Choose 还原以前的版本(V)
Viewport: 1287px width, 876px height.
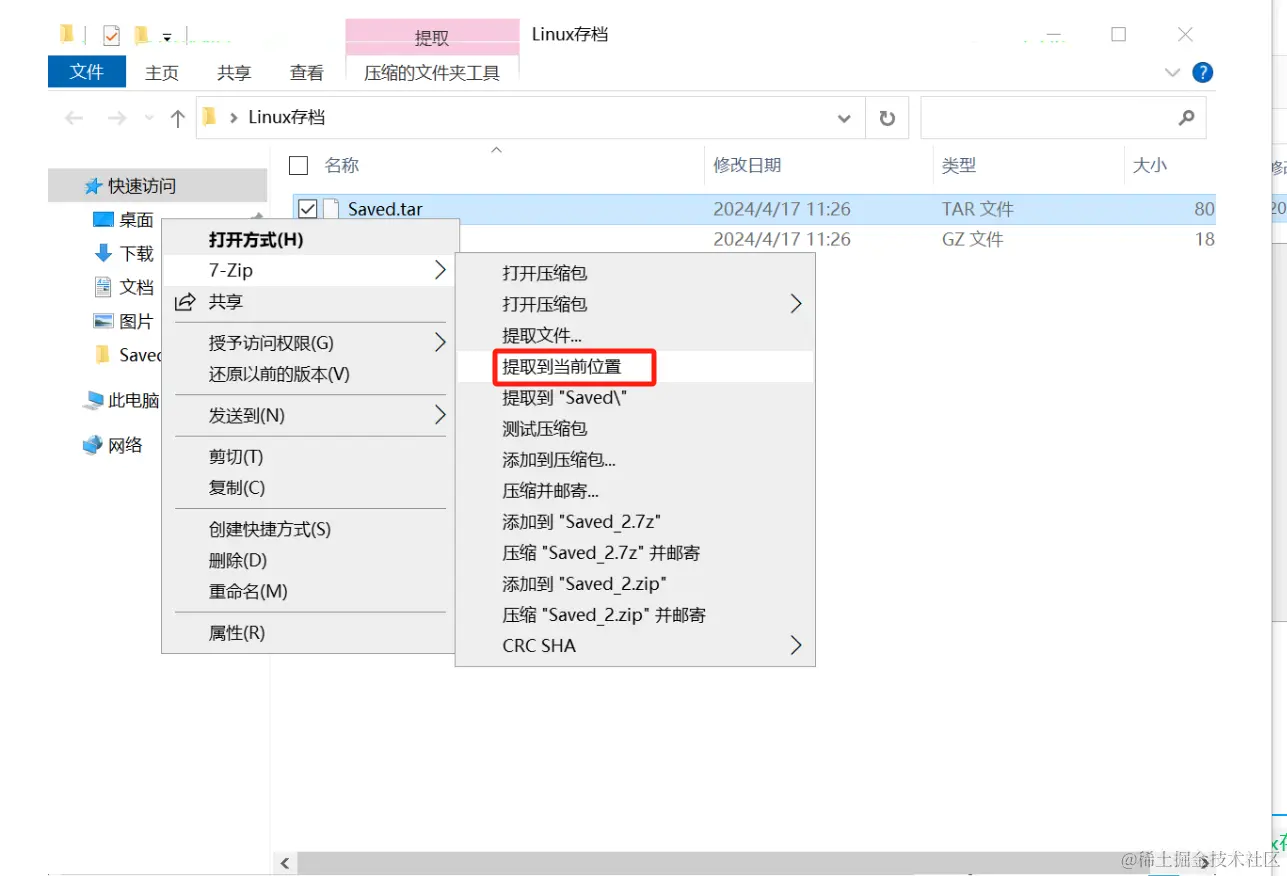(279, 374)
